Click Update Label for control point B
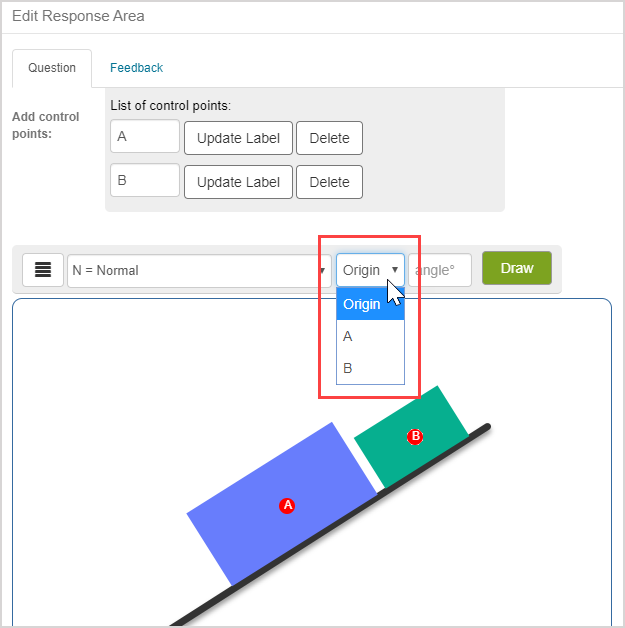Viewport: 625px width, 628px height. (238, 182)
